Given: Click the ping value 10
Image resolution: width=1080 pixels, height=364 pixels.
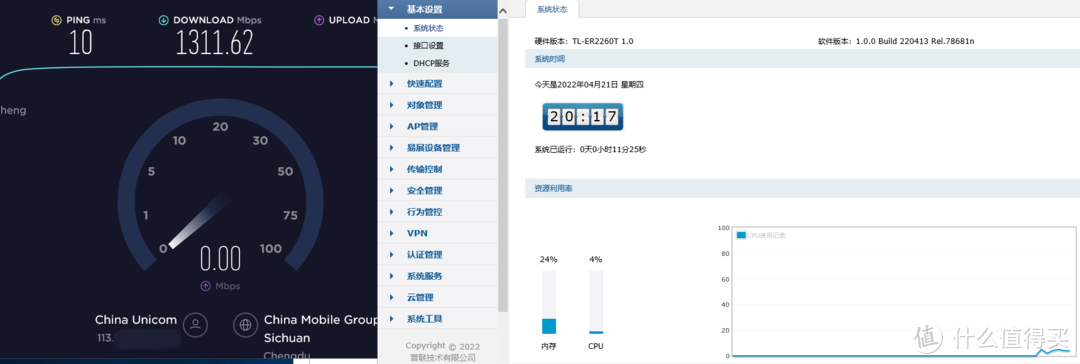Looking at the screenshot, I should (x=81, y=43).
